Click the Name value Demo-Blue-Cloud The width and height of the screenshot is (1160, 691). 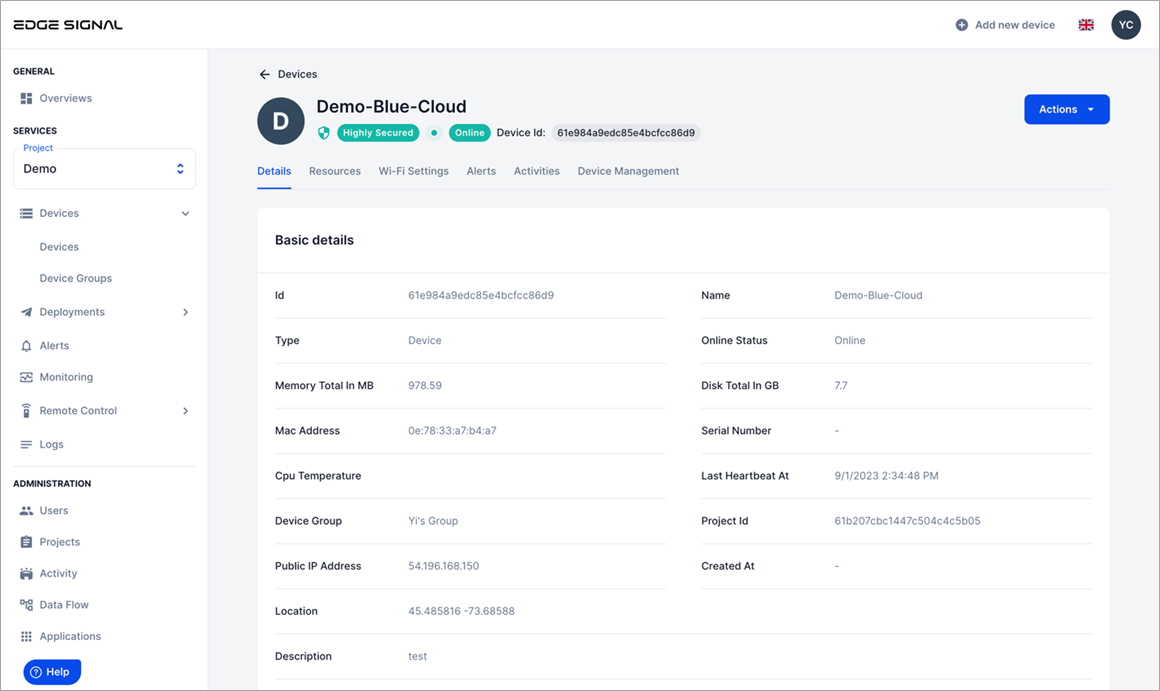click(878, 295)
